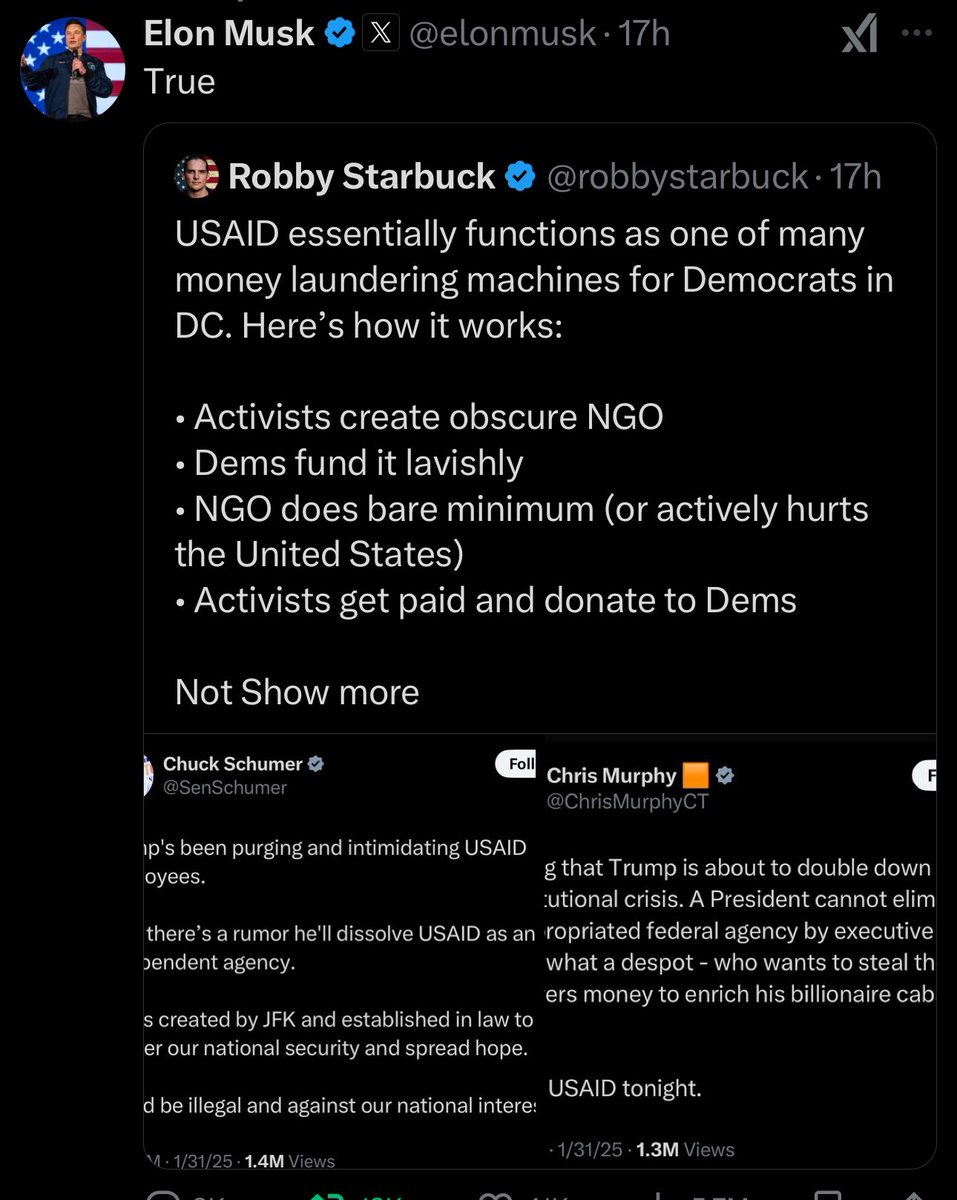This screenshot has height=1200, width=957.
Task: Click the Elon Musk display name
Action: [229, 34]
